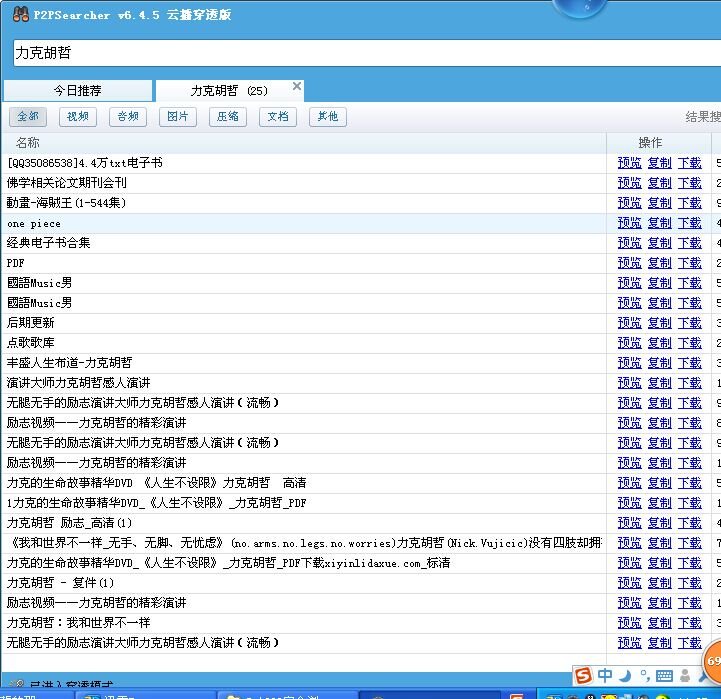
Task: Filter results by 音频
Action: 128,116
